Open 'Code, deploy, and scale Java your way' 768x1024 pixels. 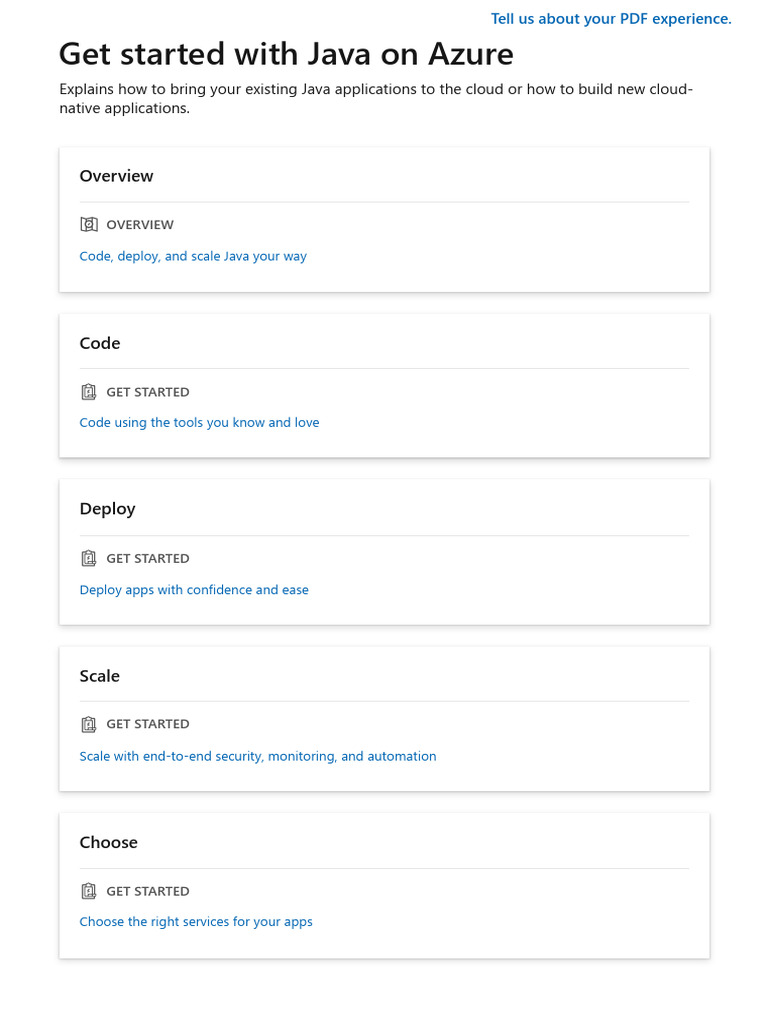coord(193,256)
